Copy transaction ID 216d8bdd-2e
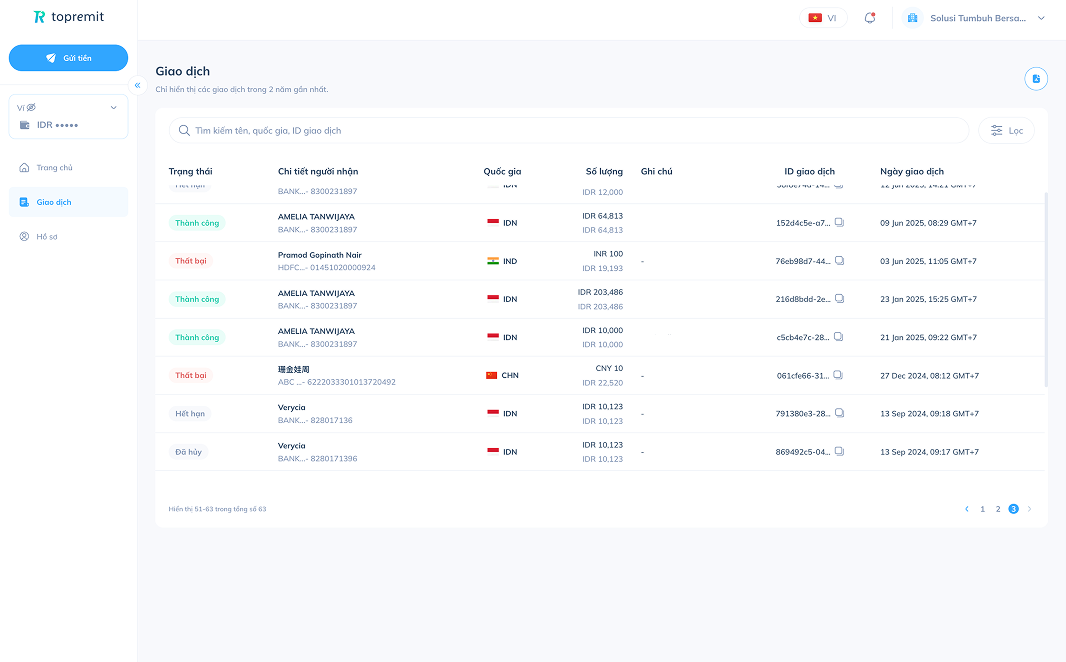1066x662 pixels. click(x=840, y=298)
